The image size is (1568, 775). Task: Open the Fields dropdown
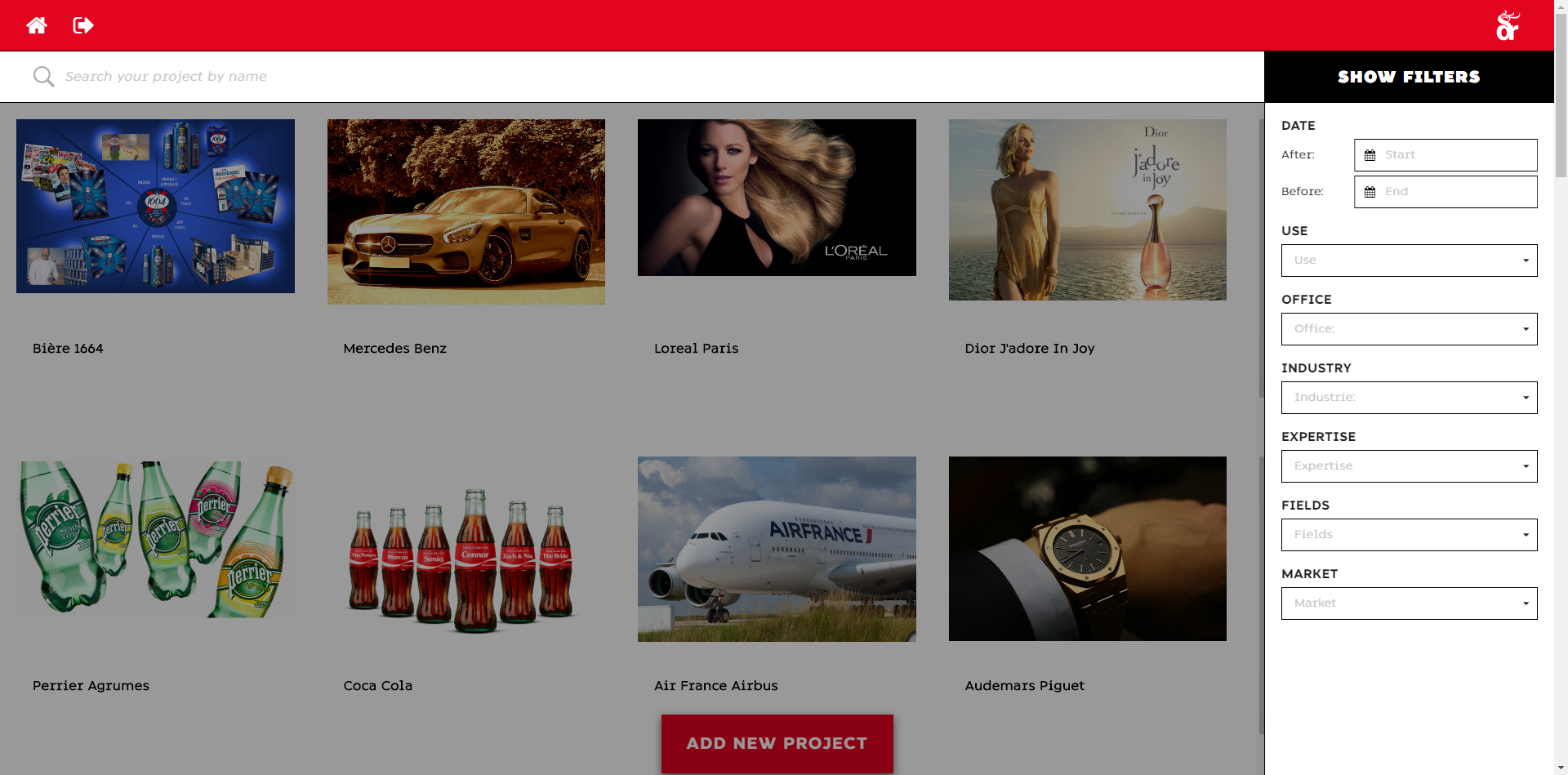coord(1409,535)
